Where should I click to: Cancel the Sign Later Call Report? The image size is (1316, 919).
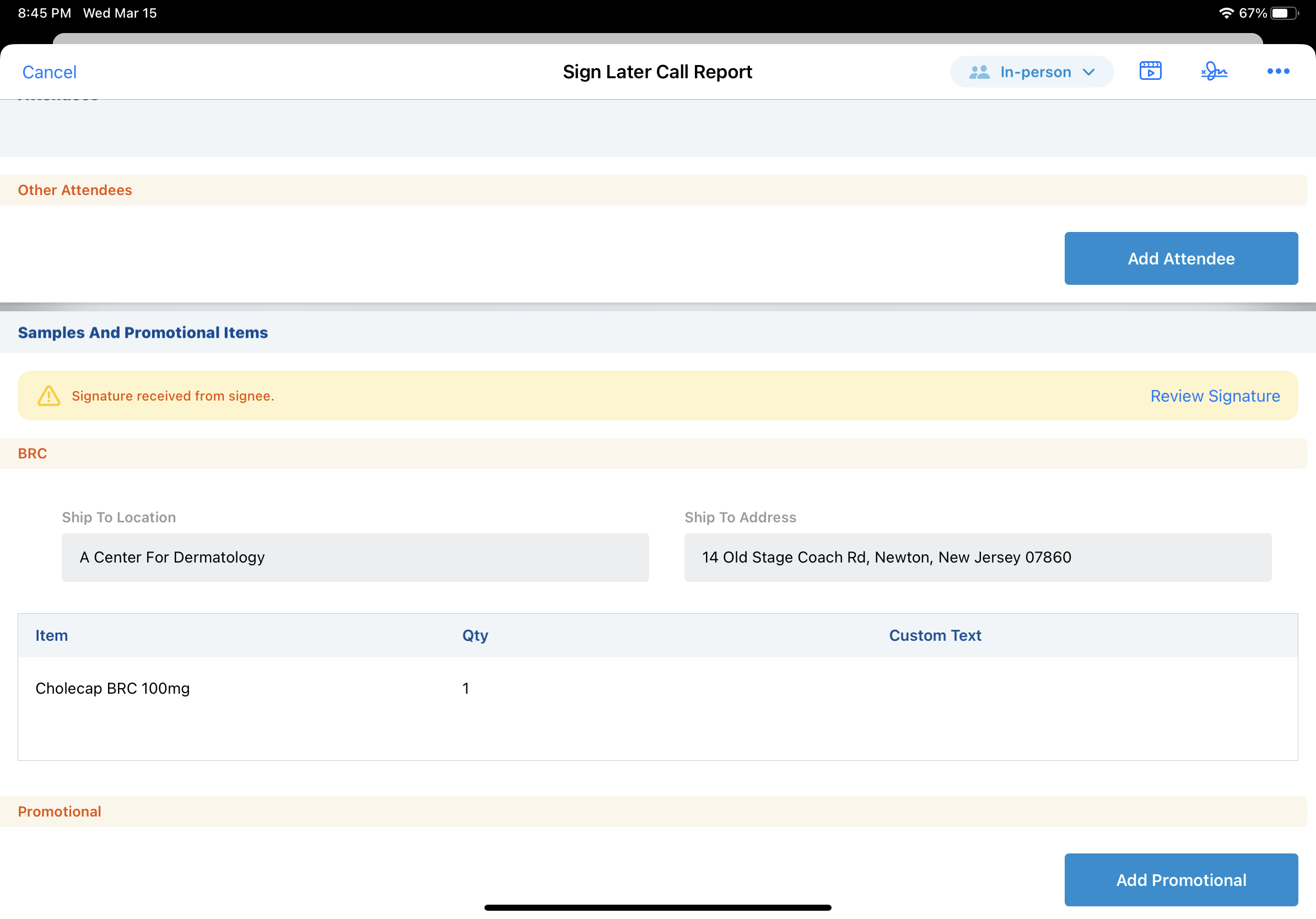[49, 72]
